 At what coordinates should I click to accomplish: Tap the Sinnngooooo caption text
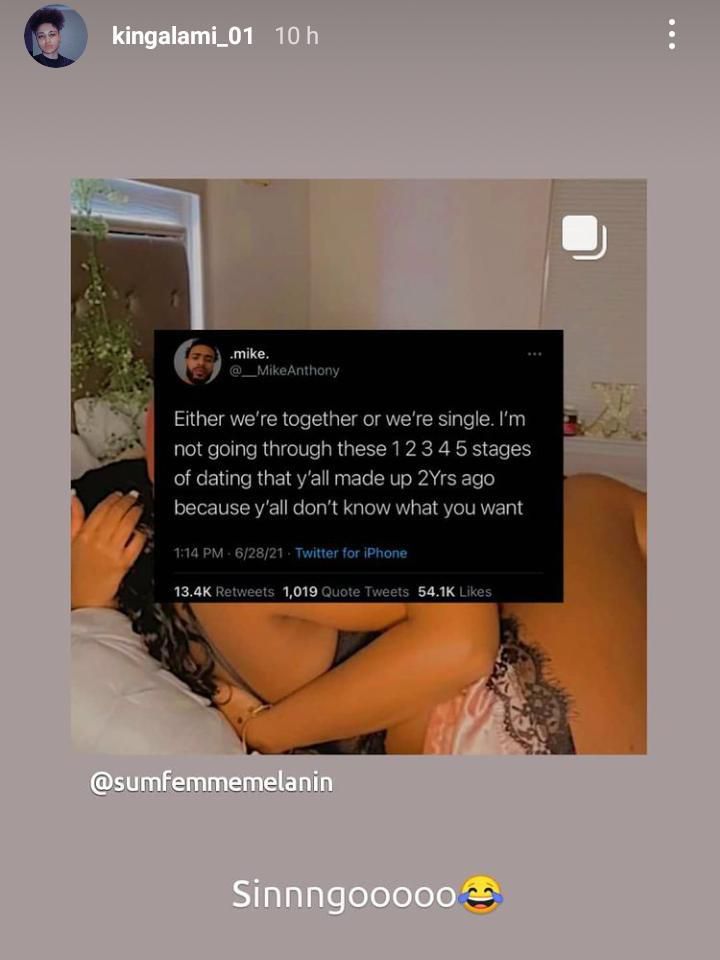(343, 894)
